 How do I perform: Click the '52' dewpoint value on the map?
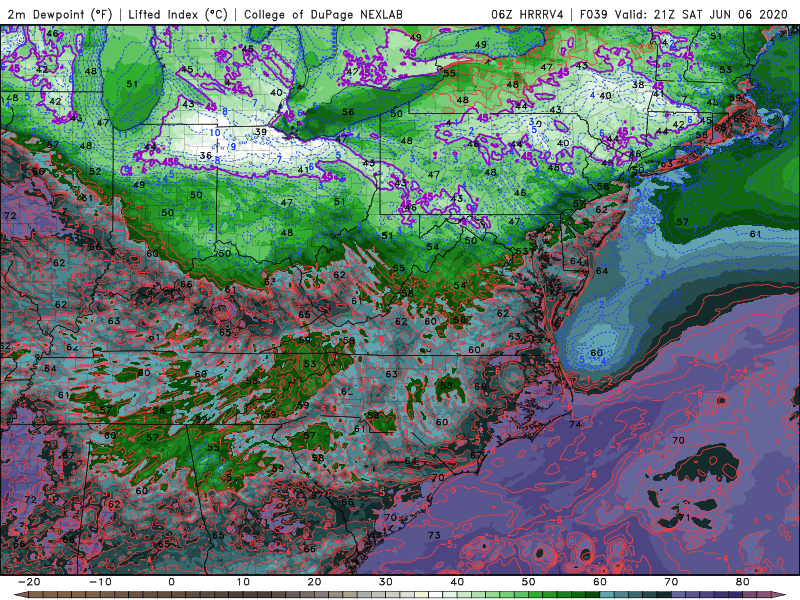click(x=95, y=171)
